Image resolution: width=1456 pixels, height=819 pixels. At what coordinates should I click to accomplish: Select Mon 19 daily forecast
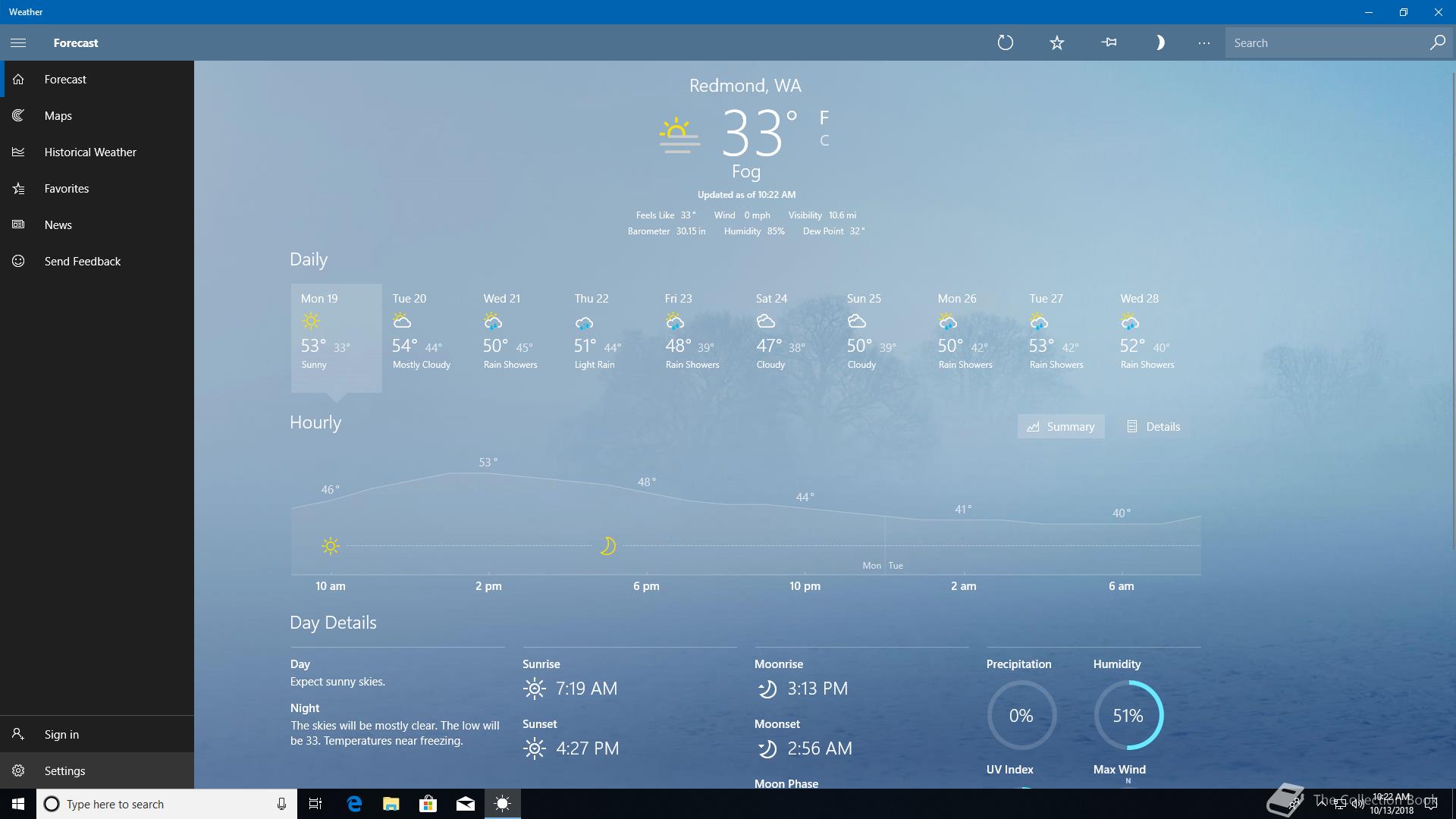336,337
